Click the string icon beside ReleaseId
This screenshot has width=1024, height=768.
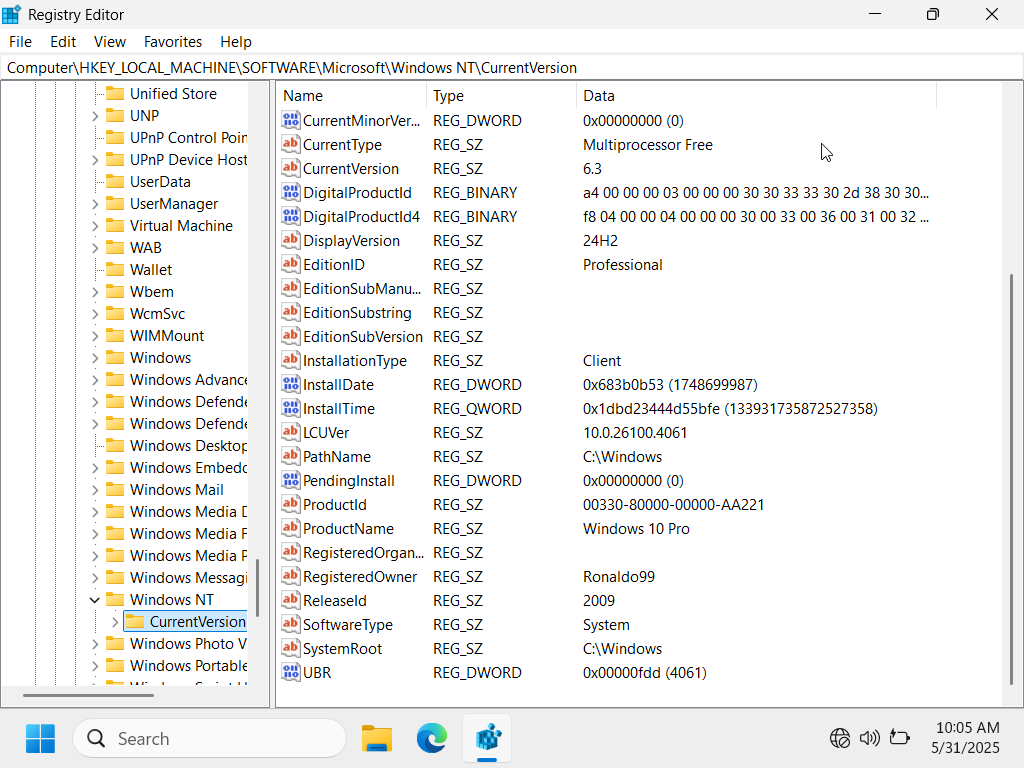(x=291, y=600)
